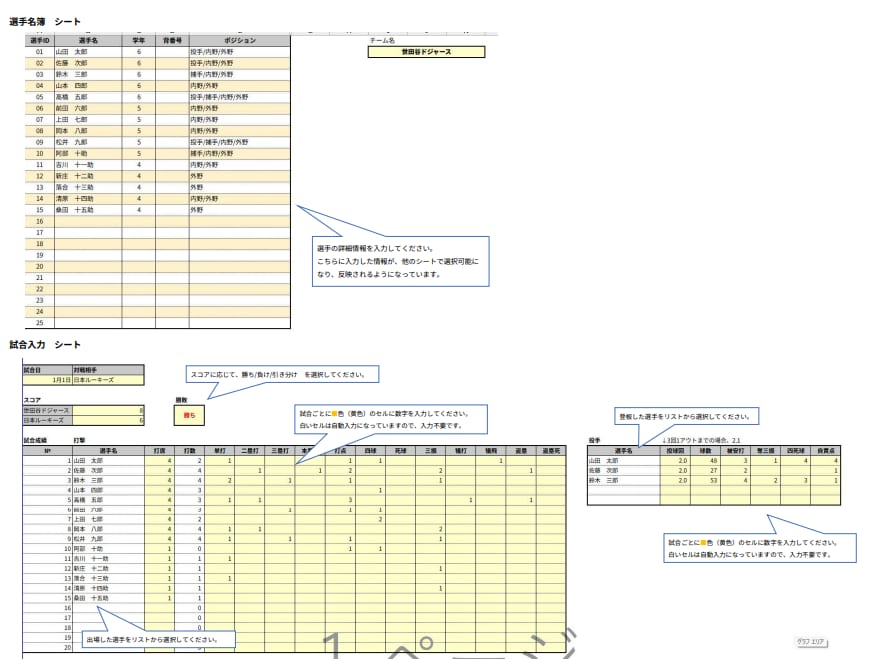Image resolution: width=891 pixels, height=671 pixels.
Task: Select the opponent cell 日本ルーキーズ under 対戦相手
Action: click(108, 380)
